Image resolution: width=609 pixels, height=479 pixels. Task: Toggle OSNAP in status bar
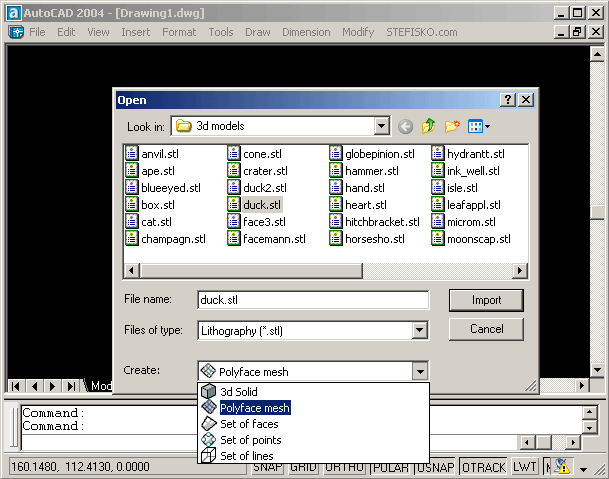pos(435,467)
